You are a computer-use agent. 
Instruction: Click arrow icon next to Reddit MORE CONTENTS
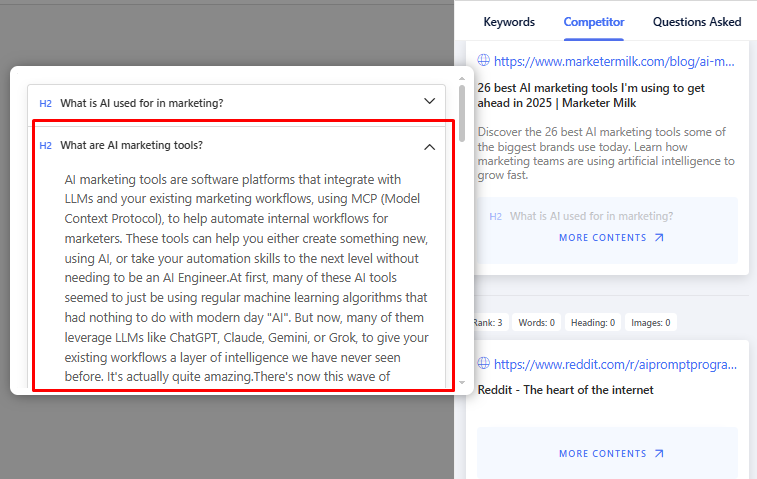click(659, 453)
